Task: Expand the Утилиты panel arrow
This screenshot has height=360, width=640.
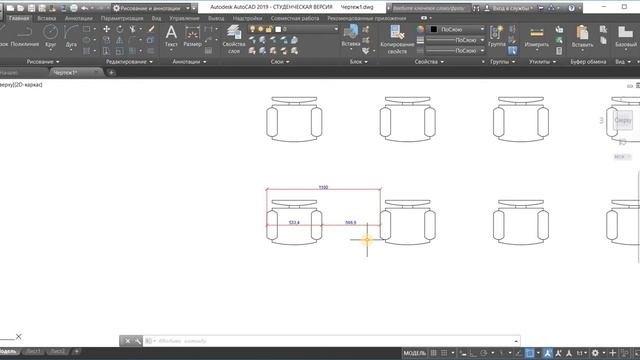Action: [554, 62]
